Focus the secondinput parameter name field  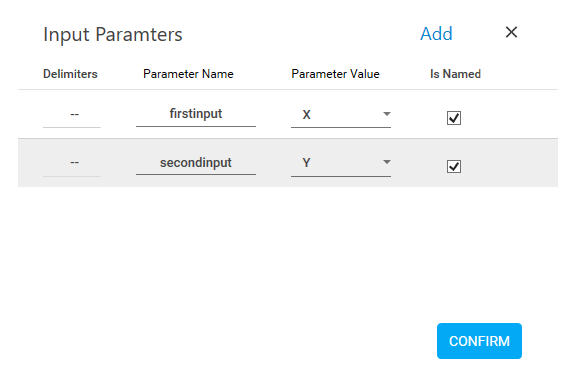196,163
